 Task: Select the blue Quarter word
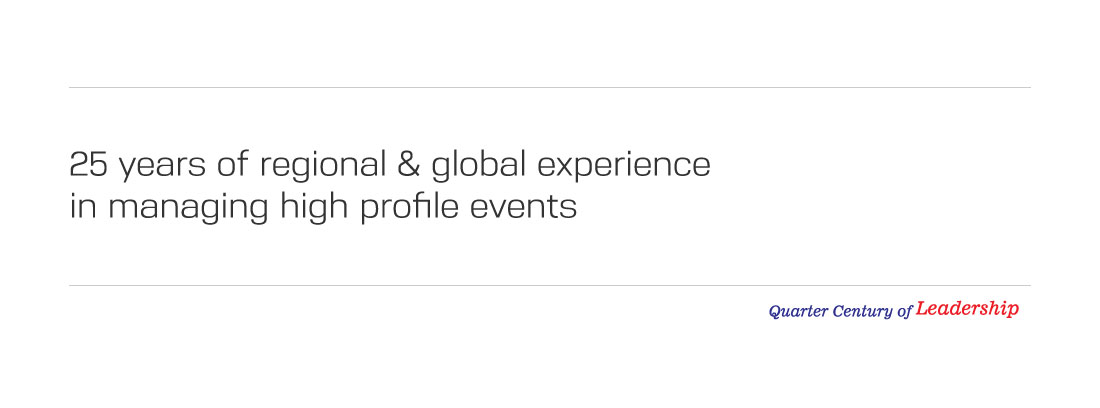pos(798,312)
